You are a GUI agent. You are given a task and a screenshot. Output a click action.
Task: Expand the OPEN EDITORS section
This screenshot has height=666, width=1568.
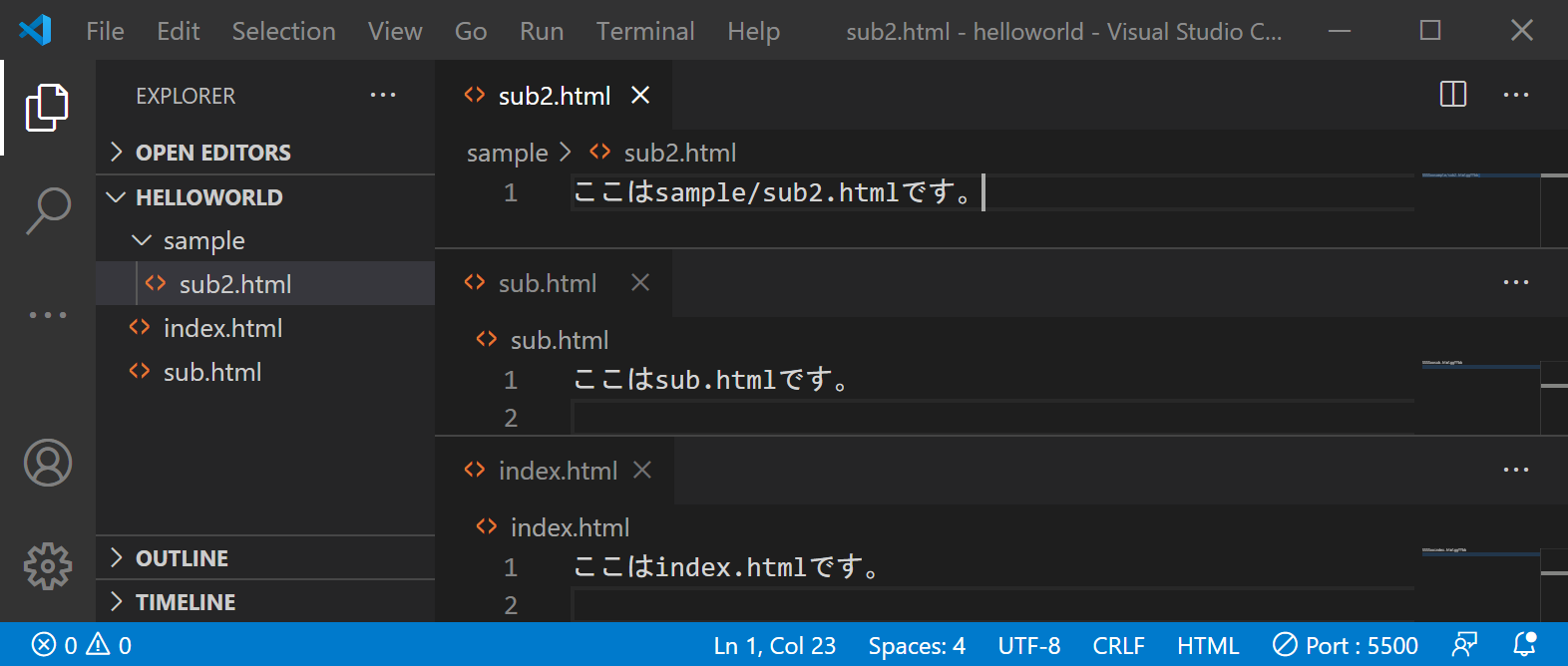[x=212, y=153]
